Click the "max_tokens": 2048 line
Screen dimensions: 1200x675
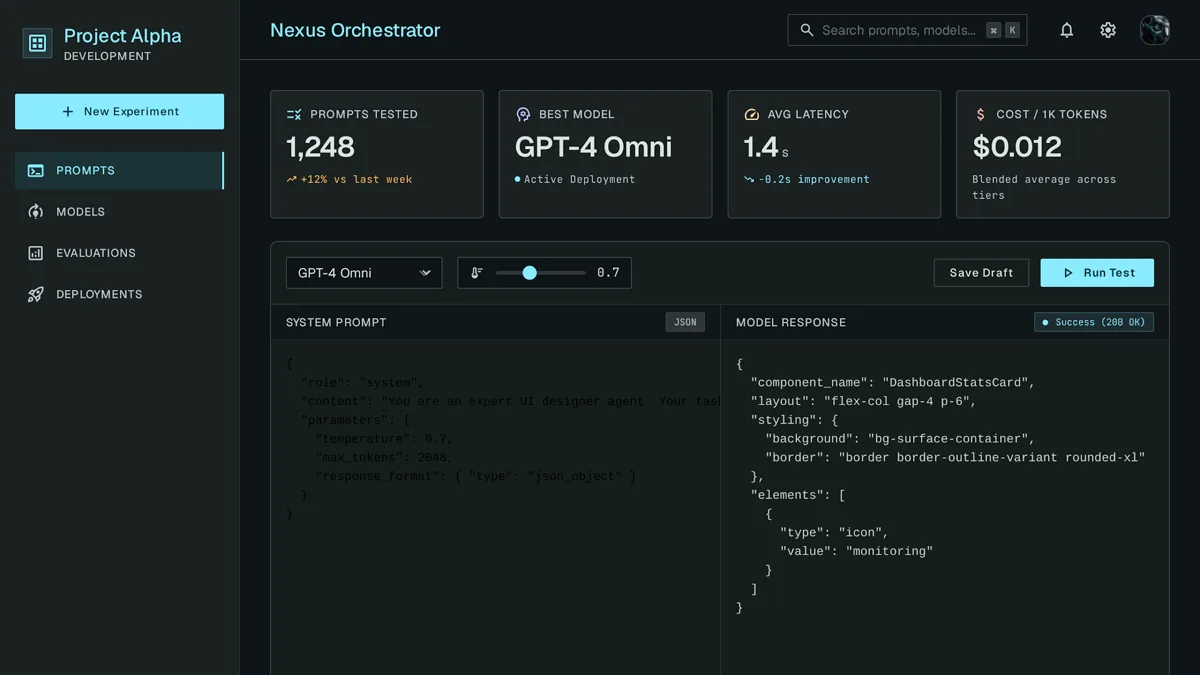384,457
